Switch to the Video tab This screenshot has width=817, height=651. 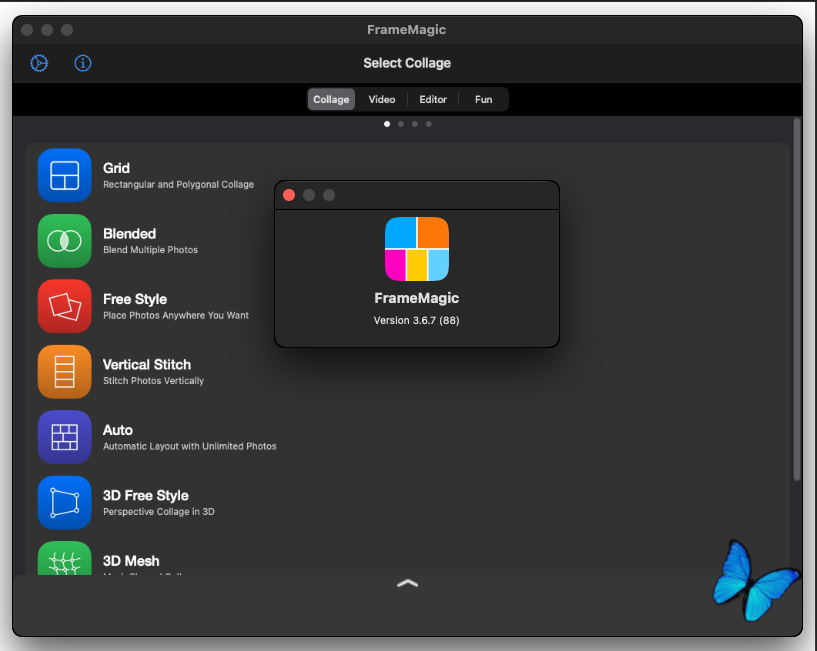coord(382,99)
